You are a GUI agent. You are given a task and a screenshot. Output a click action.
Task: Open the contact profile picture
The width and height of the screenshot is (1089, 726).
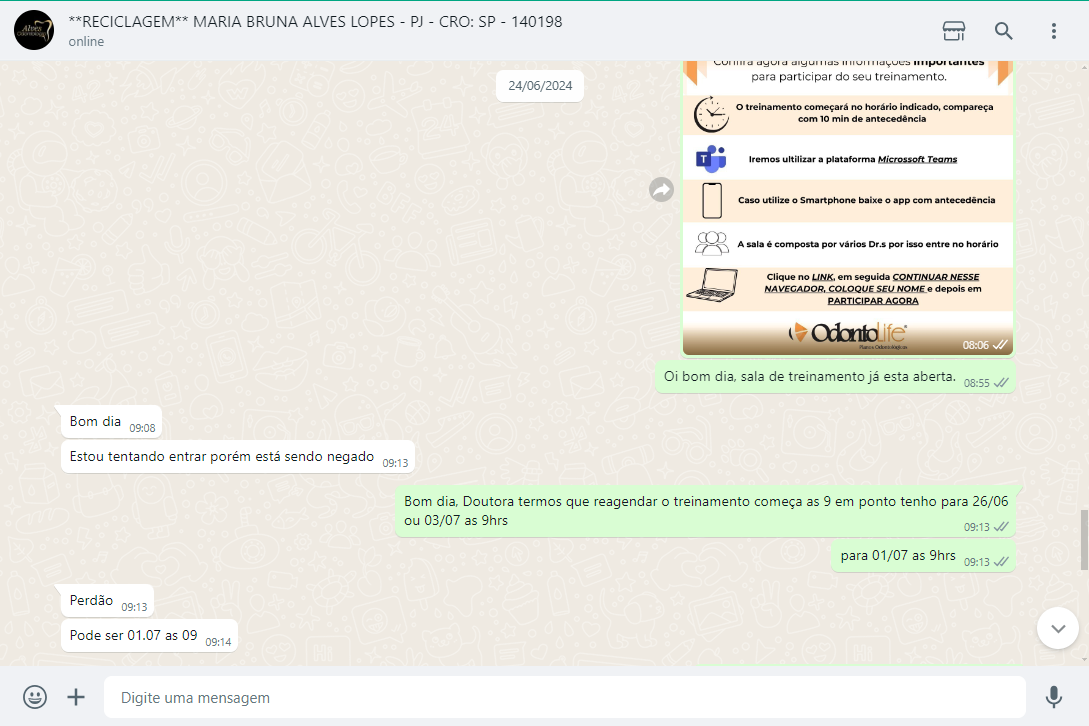34,30
